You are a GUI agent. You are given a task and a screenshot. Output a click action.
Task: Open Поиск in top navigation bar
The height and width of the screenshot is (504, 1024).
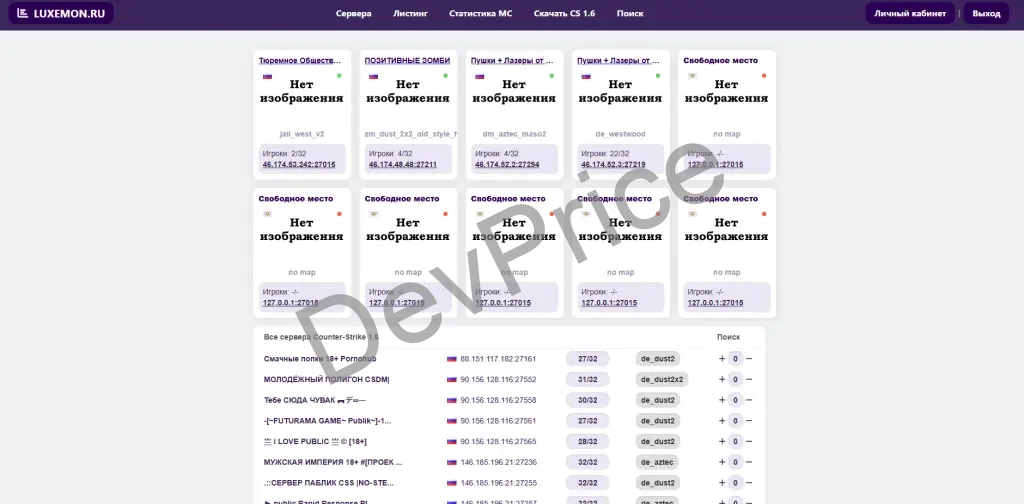[x=630, y=13]
